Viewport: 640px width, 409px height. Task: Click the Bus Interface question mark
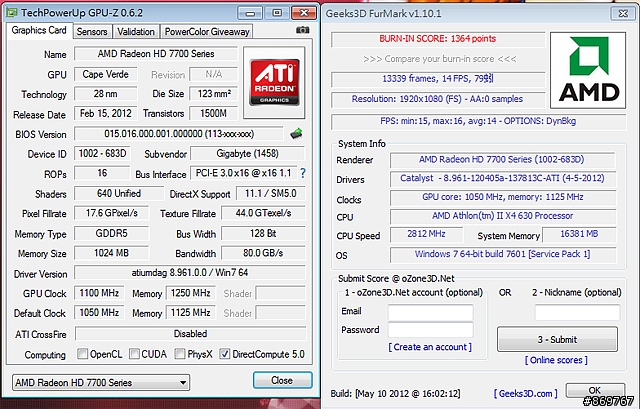coord(302,173)
